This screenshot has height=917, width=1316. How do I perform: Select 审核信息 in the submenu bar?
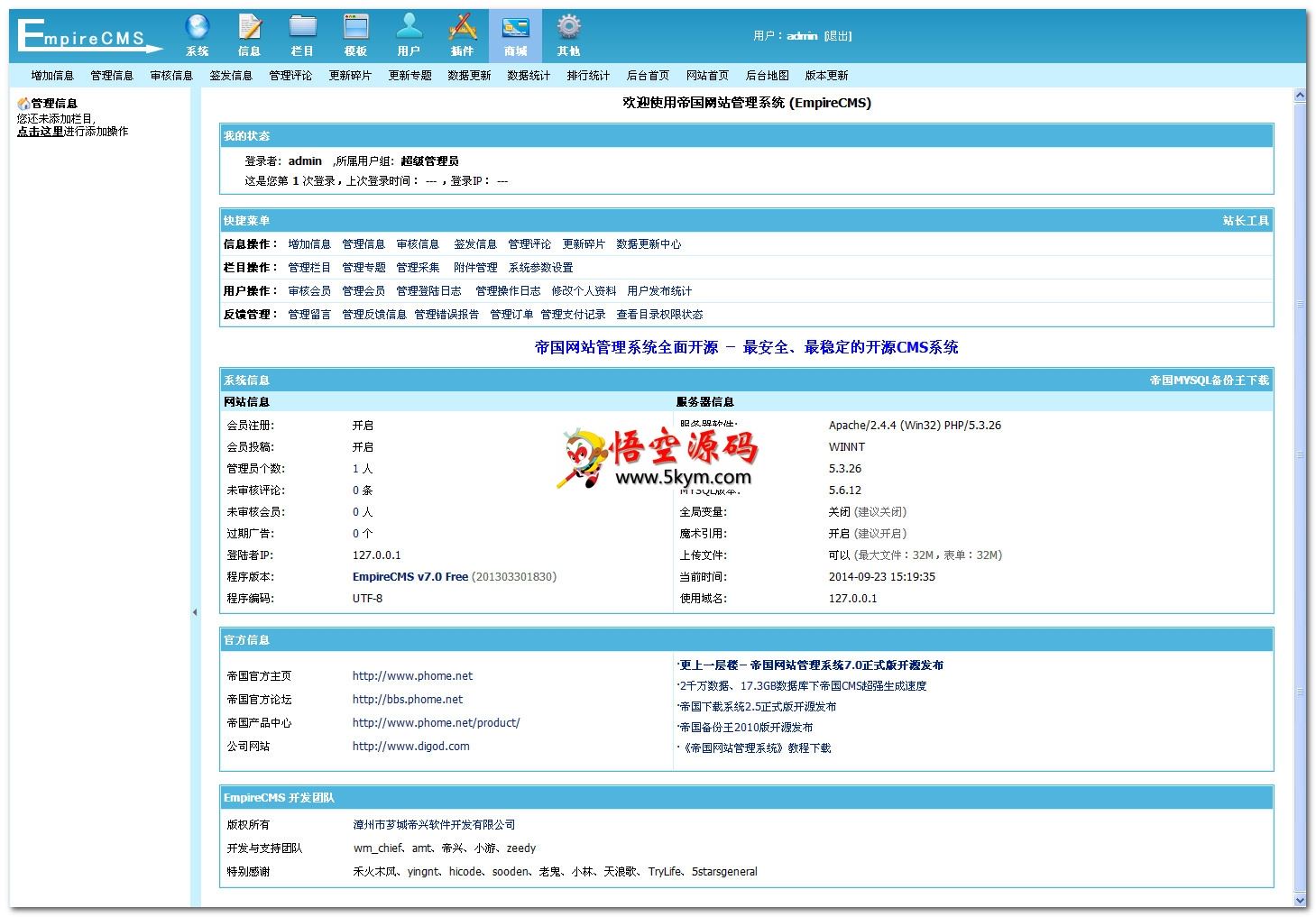(171, 76)
